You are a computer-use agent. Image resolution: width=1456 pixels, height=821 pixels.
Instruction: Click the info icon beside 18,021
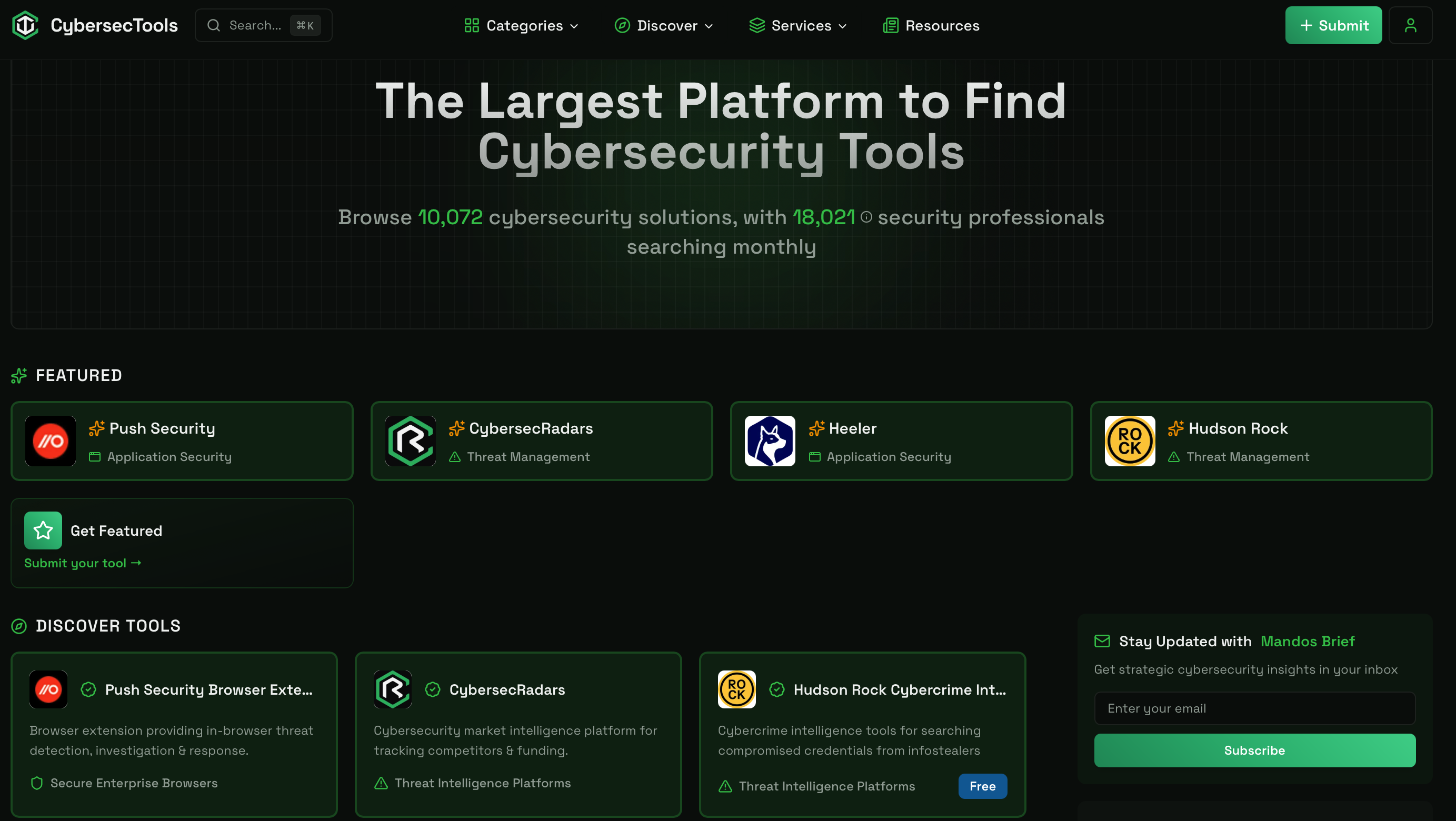[866, 217]
